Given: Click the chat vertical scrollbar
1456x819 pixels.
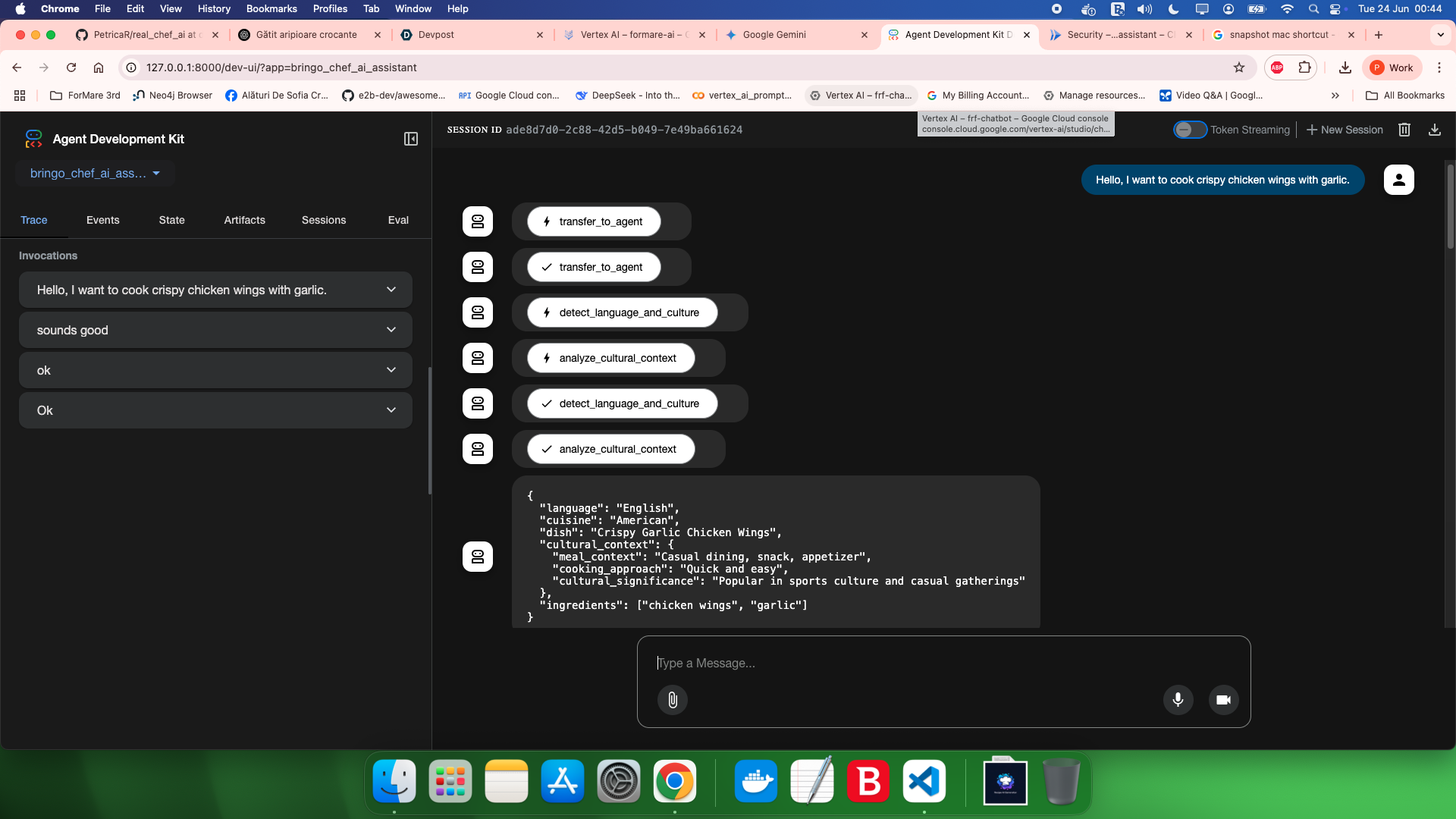Looking at the screenshot, I should pyautogui.click(x=1450, y=206).
